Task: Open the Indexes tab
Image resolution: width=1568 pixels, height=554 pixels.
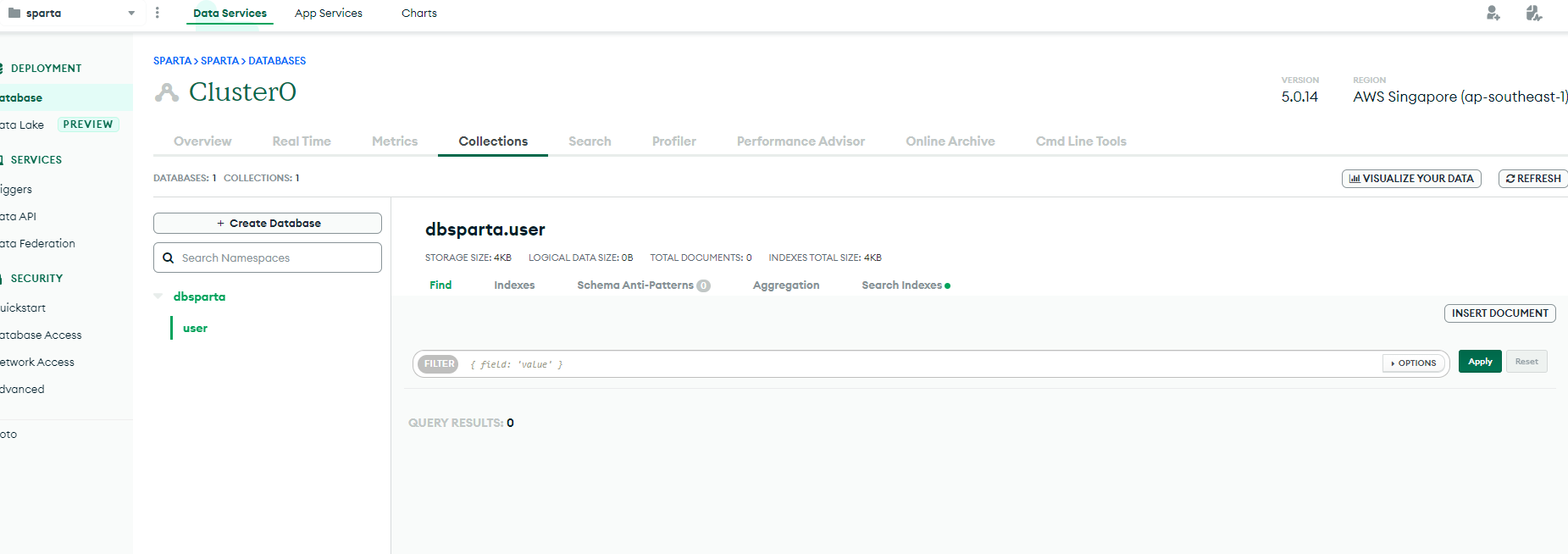Action: coord(514,285)
